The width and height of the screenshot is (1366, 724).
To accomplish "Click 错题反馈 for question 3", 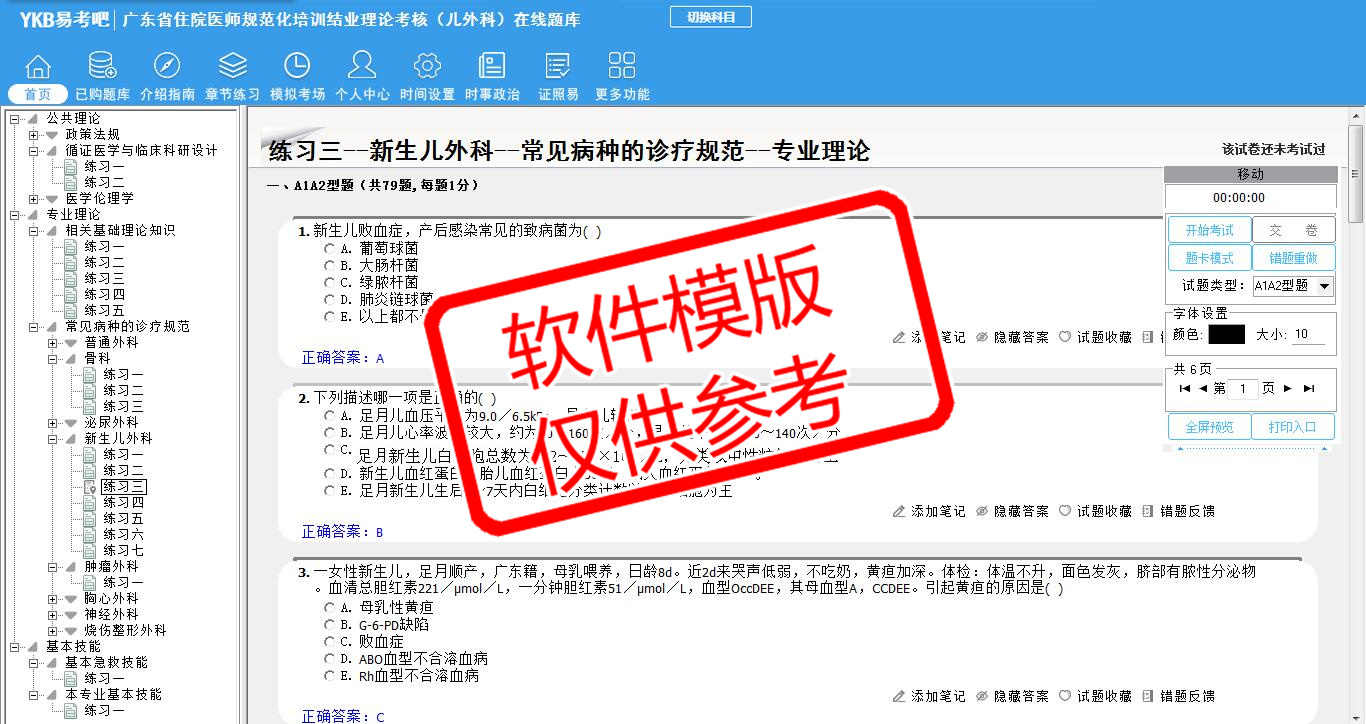I will click(1178, 696).
